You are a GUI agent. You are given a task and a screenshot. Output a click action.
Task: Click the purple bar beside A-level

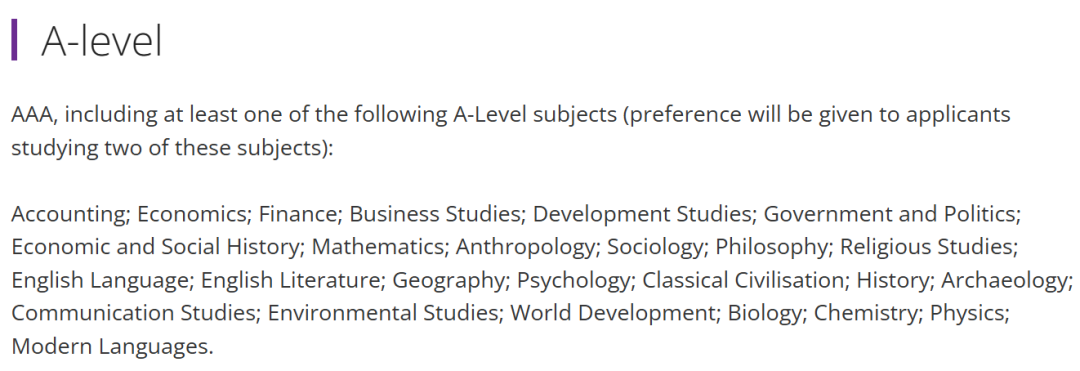(x=14, y=41)
